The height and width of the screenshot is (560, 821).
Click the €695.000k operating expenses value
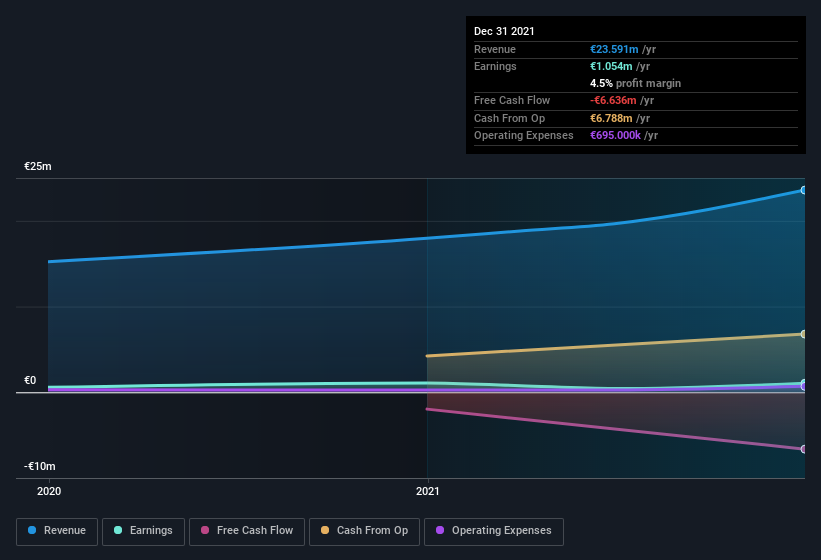pos(615,135)
